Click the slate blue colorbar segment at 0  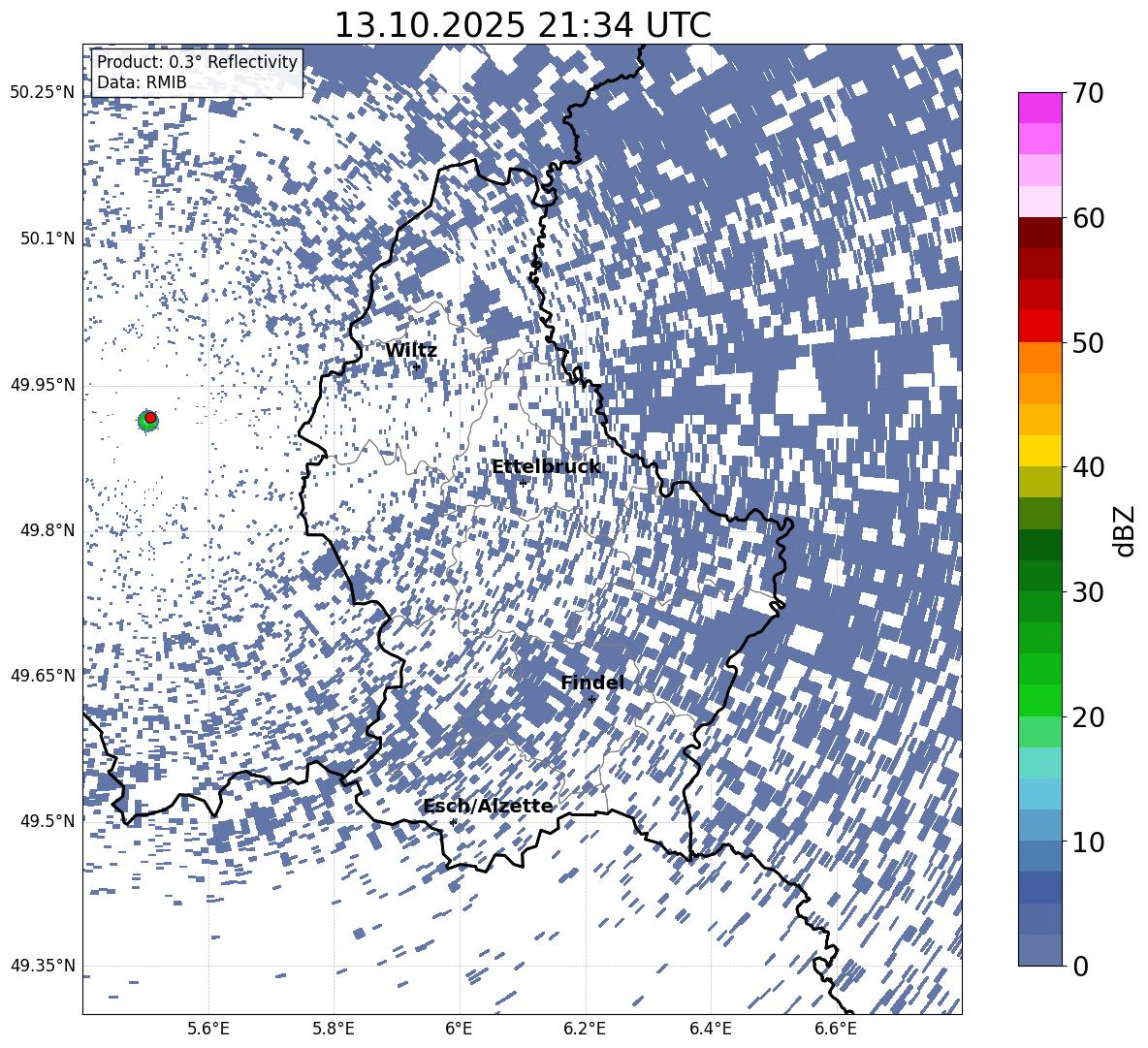pos(1039,950)
